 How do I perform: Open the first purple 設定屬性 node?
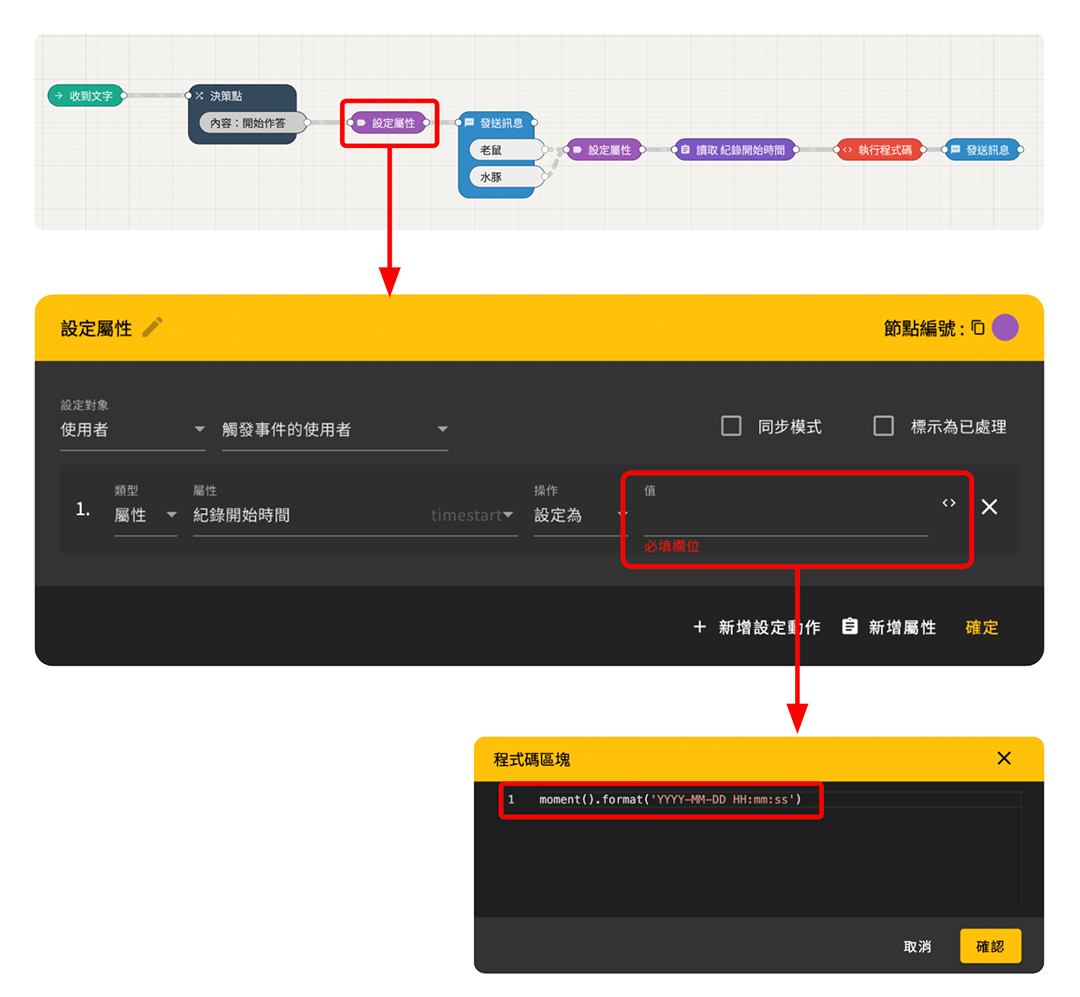pyautogui.click(x=390, y=123)
